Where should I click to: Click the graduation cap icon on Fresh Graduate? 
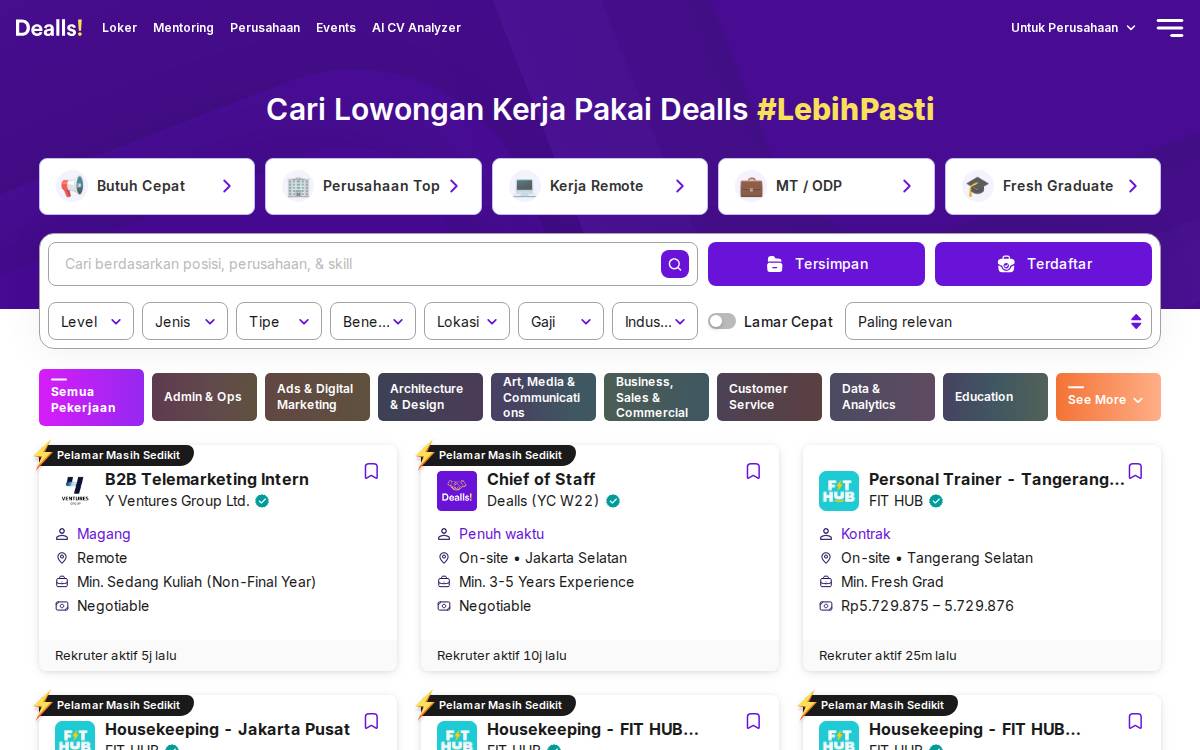coord(978,186)
